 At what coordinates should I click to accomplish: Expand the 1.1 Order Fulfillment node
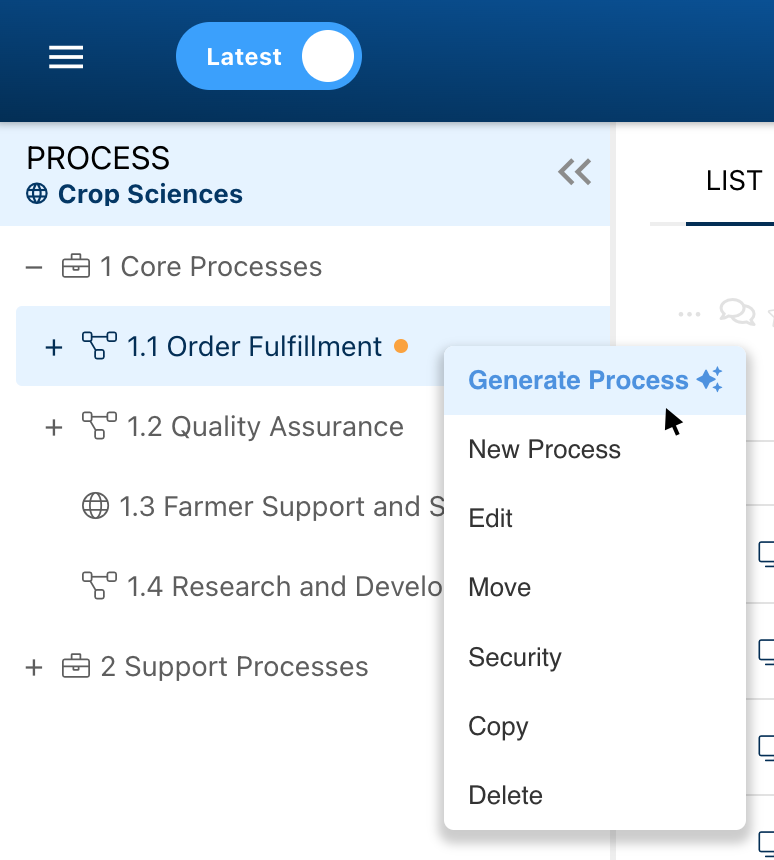click(x=54, y=347)
